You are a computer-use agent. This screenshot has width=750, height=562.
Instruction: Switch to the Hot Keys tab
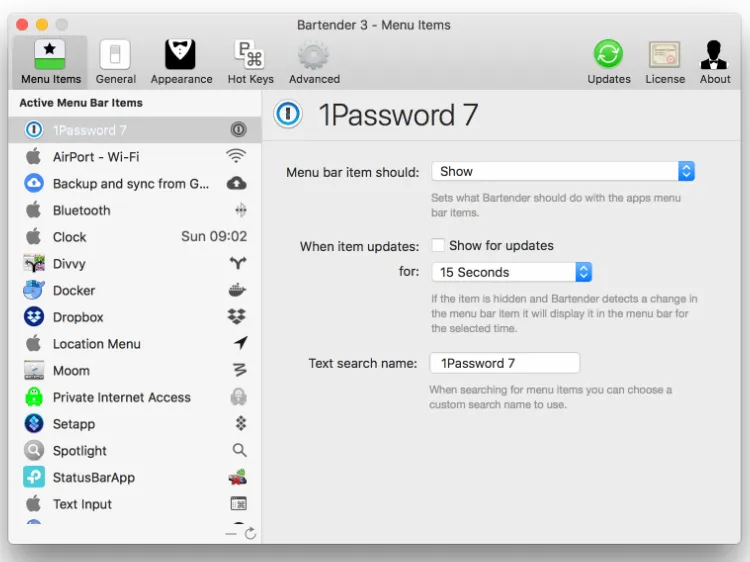(250, 62)
